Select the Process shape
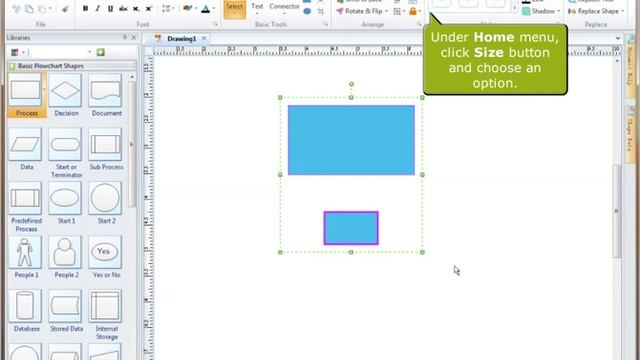 27,96
